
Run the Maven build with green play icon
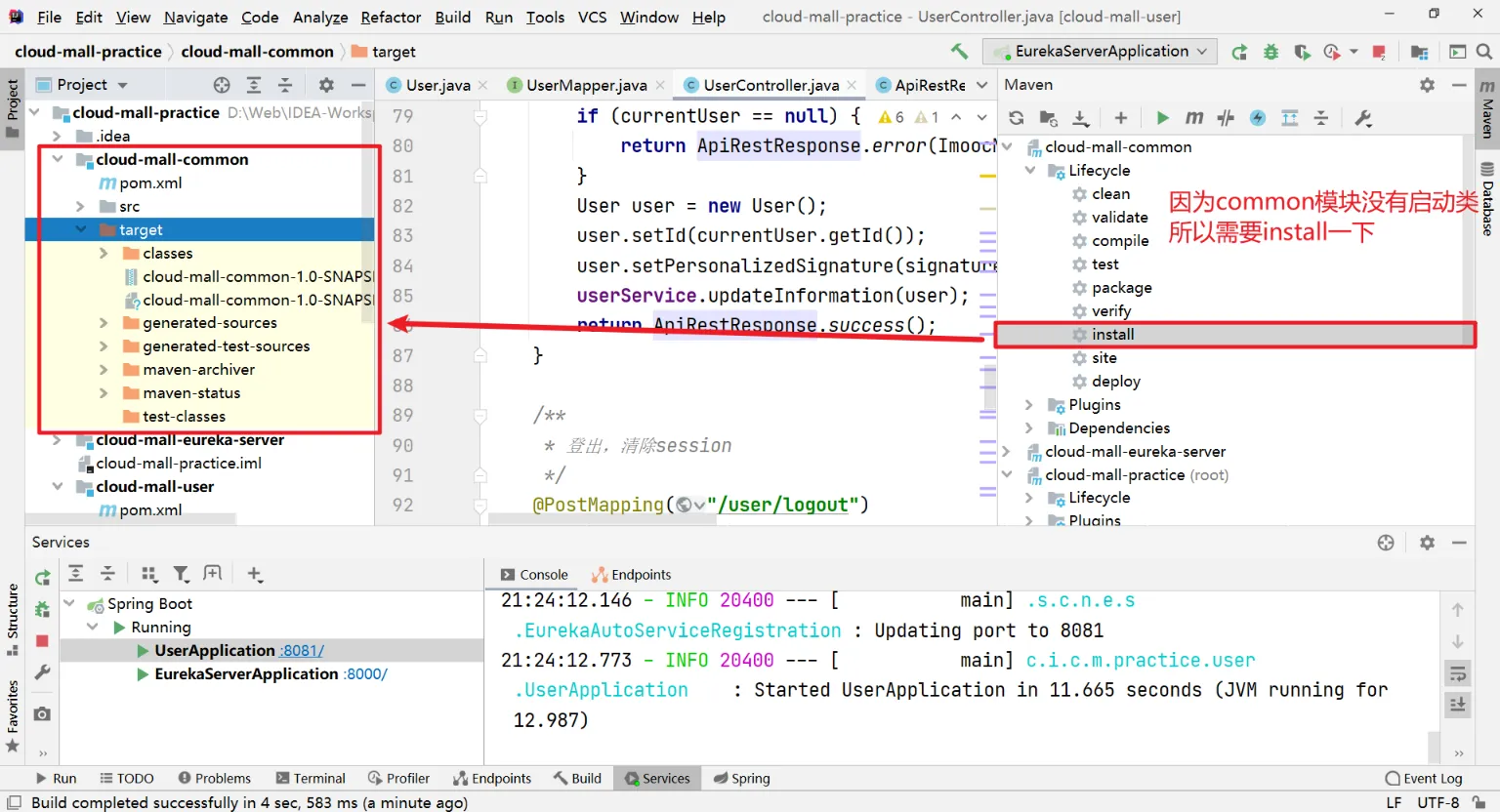[1162, 118]
